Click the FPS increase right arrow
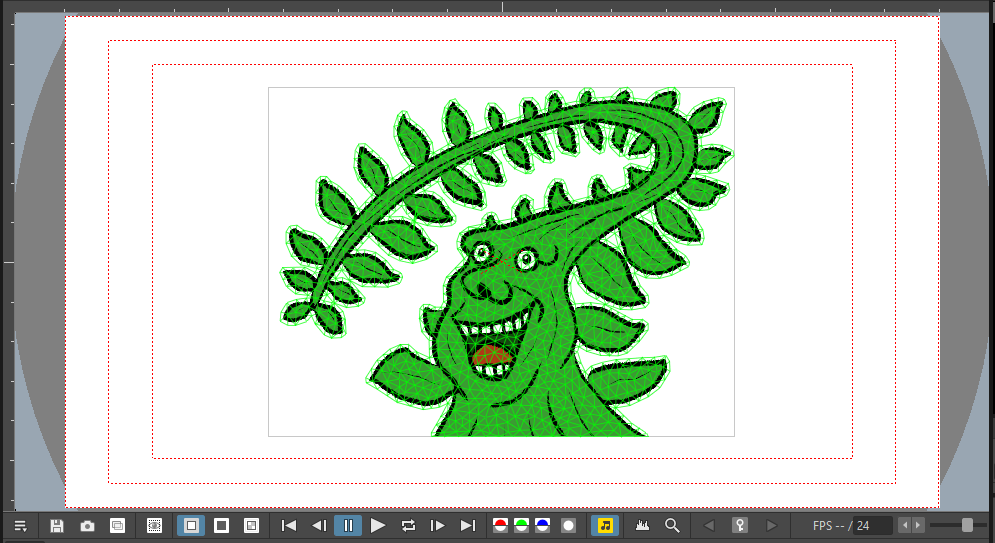 coord(918,525)
